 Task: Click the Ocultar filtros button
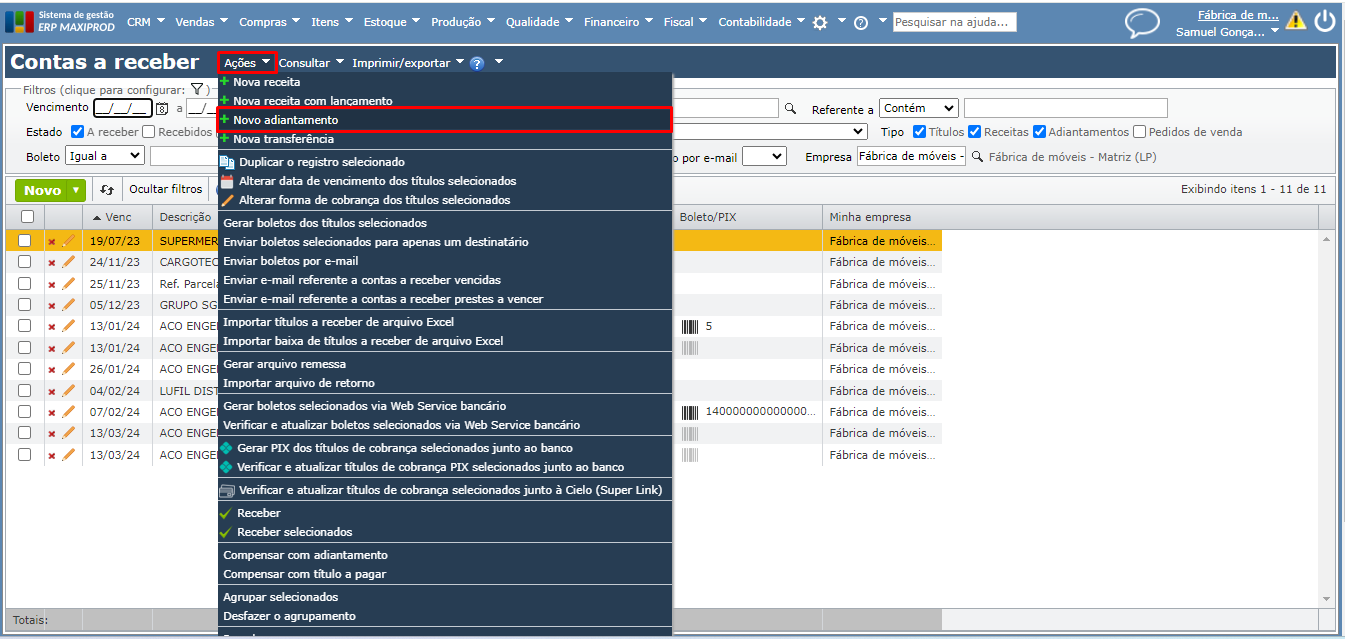tap(165, 189)
